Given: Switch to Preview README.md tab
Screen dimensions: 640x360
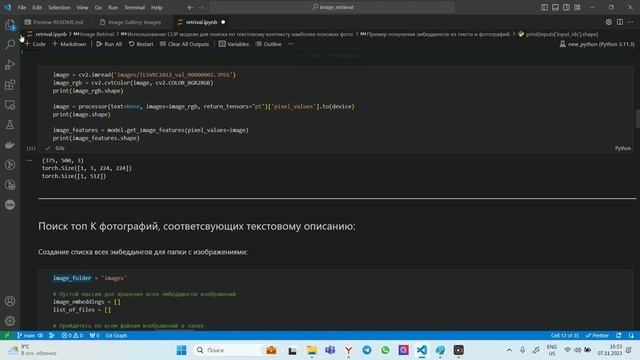Looking at the screenshot, I should pos(54,22).
